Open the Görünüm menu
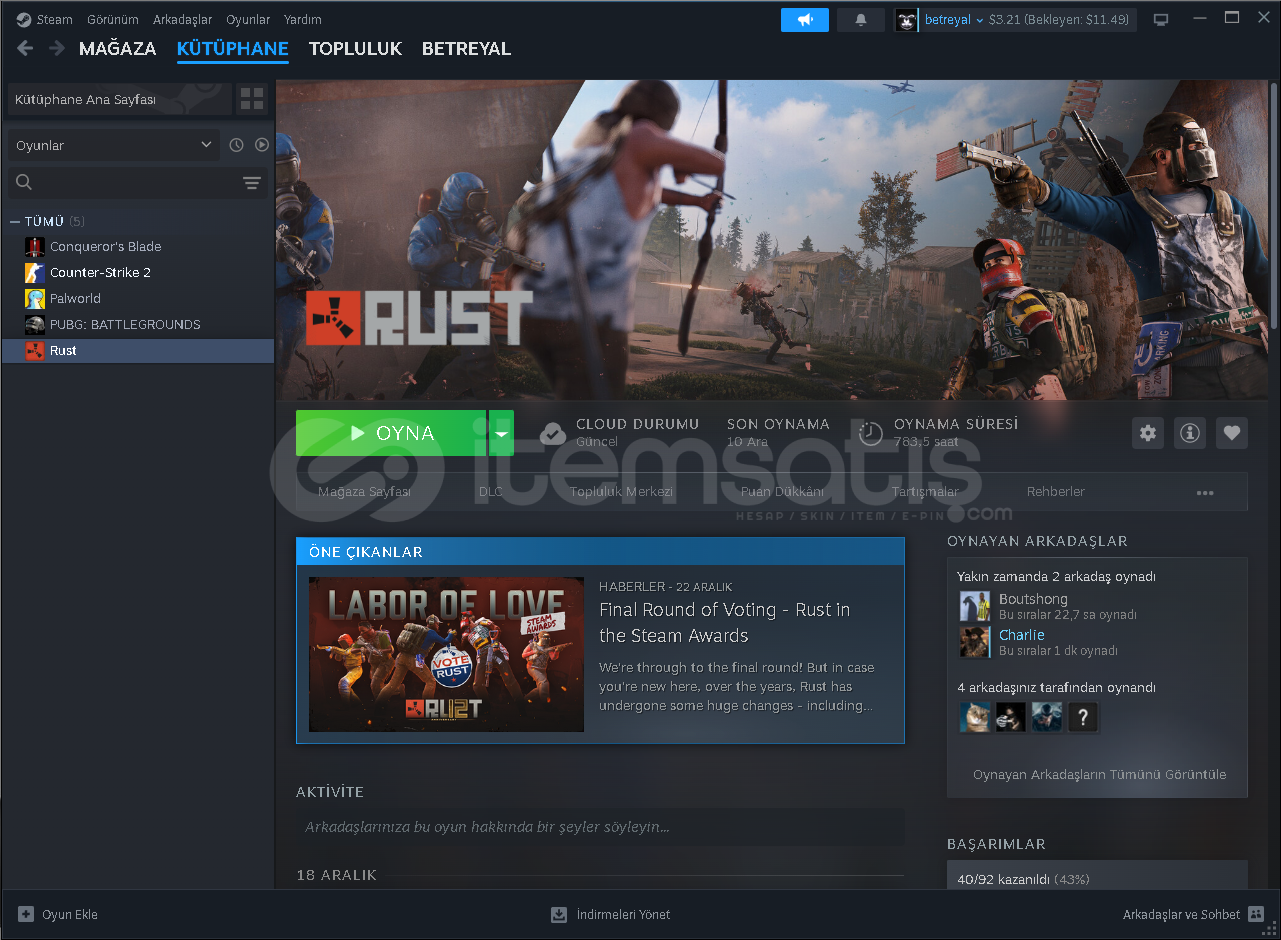1281x940 pixels. click(x=113, y=19)
